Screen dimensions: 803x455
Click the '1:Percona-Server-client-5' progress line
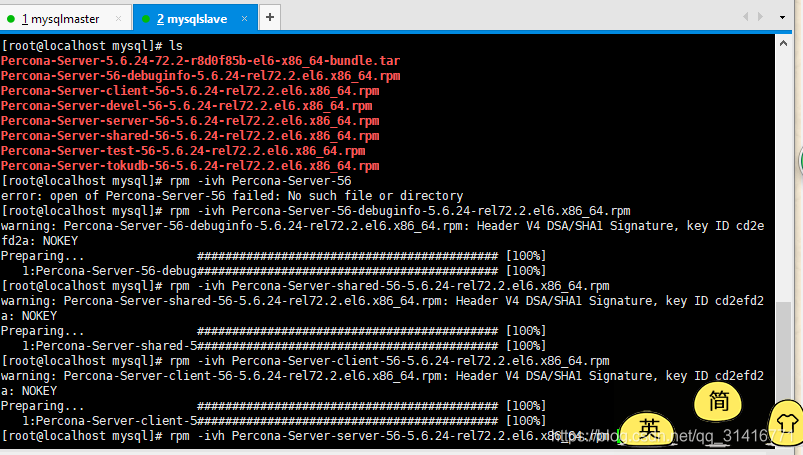point(284,421)
